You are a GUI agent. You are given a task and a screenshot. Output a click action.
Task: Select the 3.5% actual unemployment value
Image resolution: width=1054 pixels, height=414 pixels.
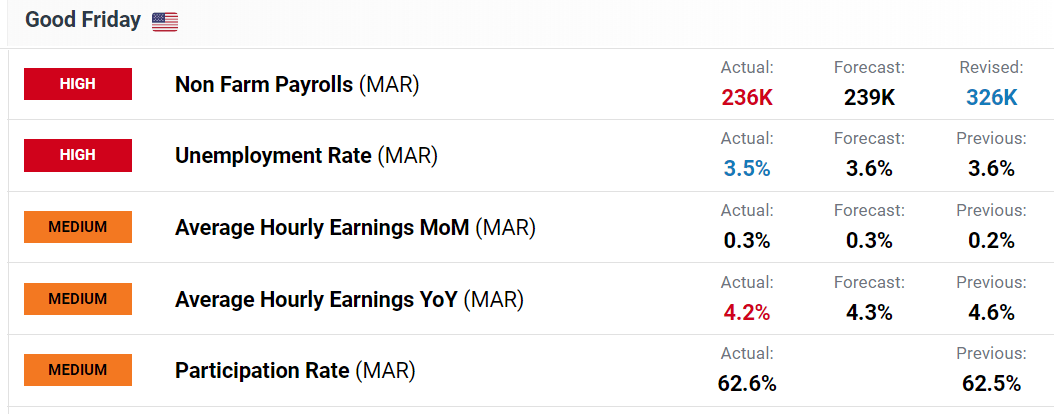(747, 169)
